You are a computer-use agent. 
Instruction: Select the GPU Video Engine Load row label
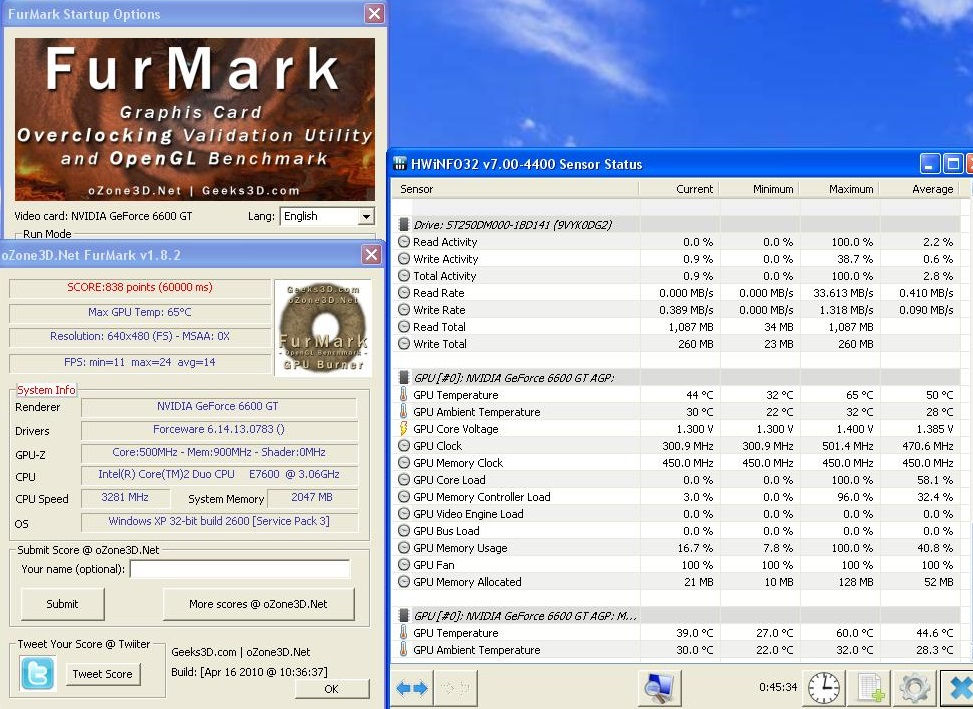(x=469, y=514)
